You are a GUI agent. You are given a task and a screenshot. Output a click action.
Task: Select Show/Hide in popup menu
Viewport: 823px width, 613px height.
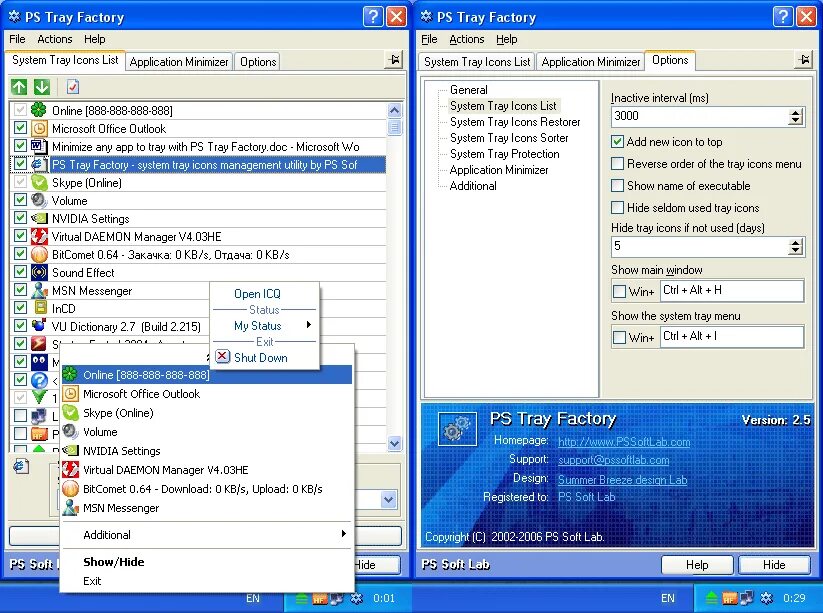tap(113, 562)
